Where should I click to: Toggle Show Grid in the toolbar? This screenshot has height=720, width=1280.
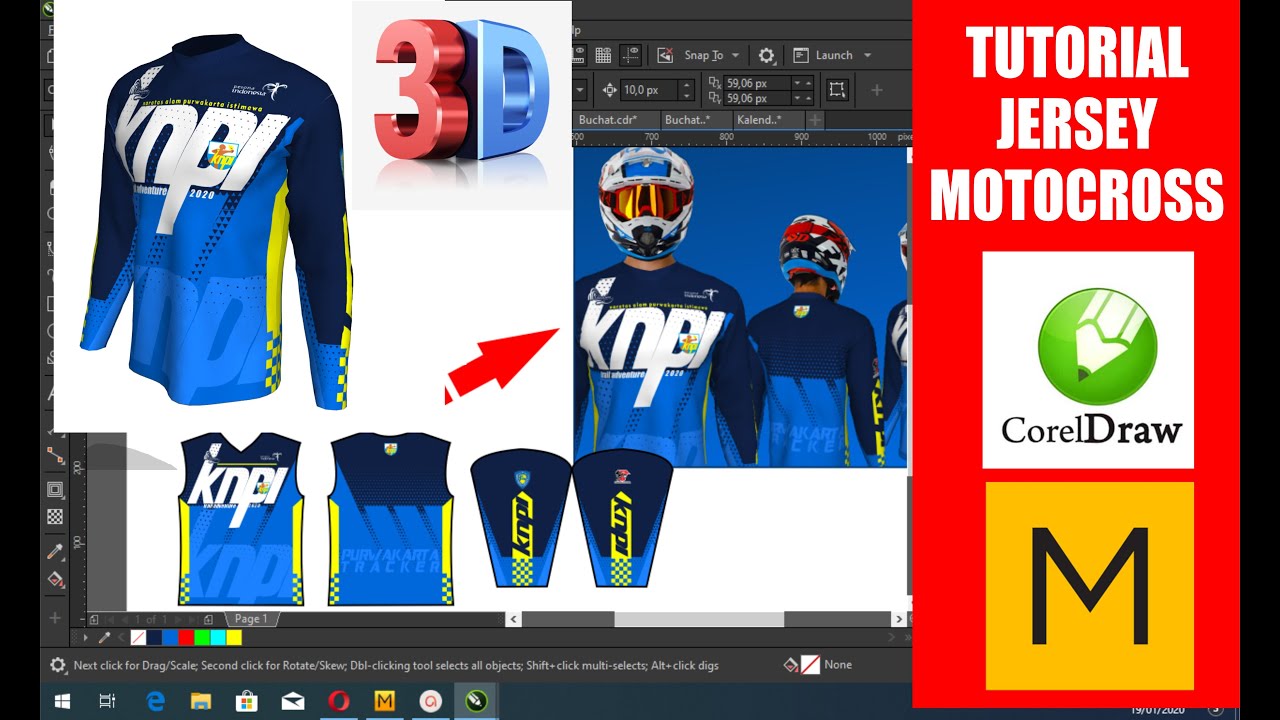(604, 55)
